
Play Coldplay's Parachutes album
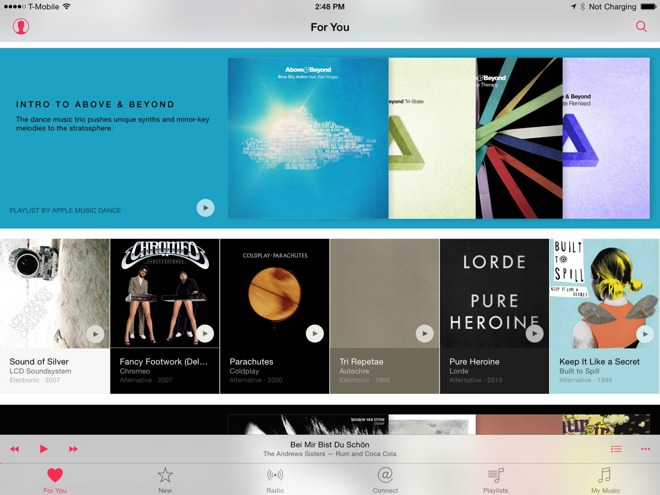(315, 334)
